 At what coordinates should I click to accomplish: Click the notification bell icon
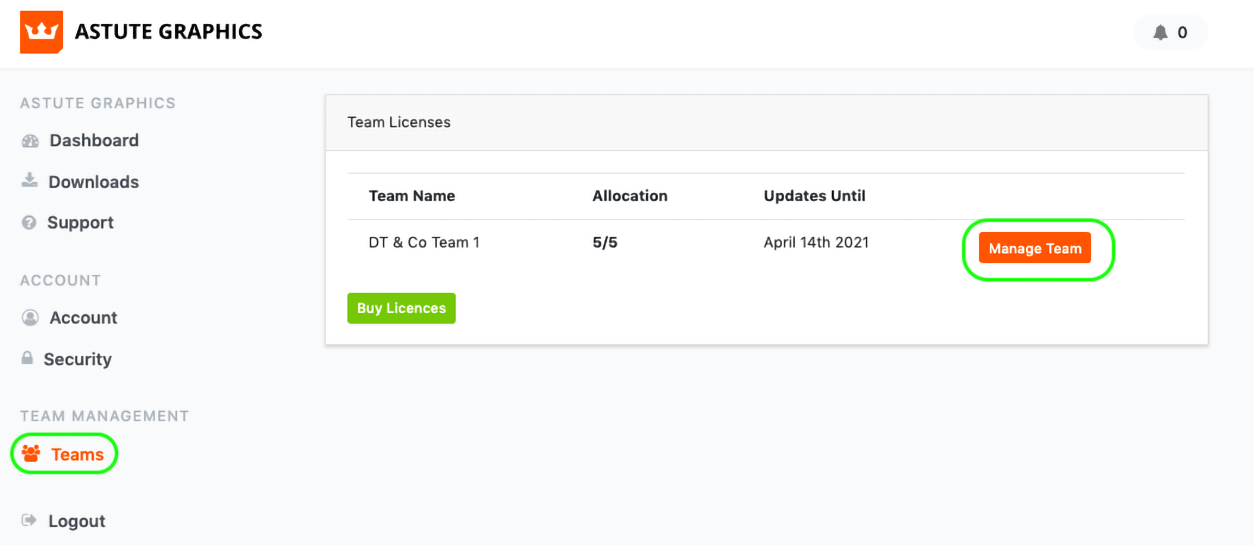1160,33
